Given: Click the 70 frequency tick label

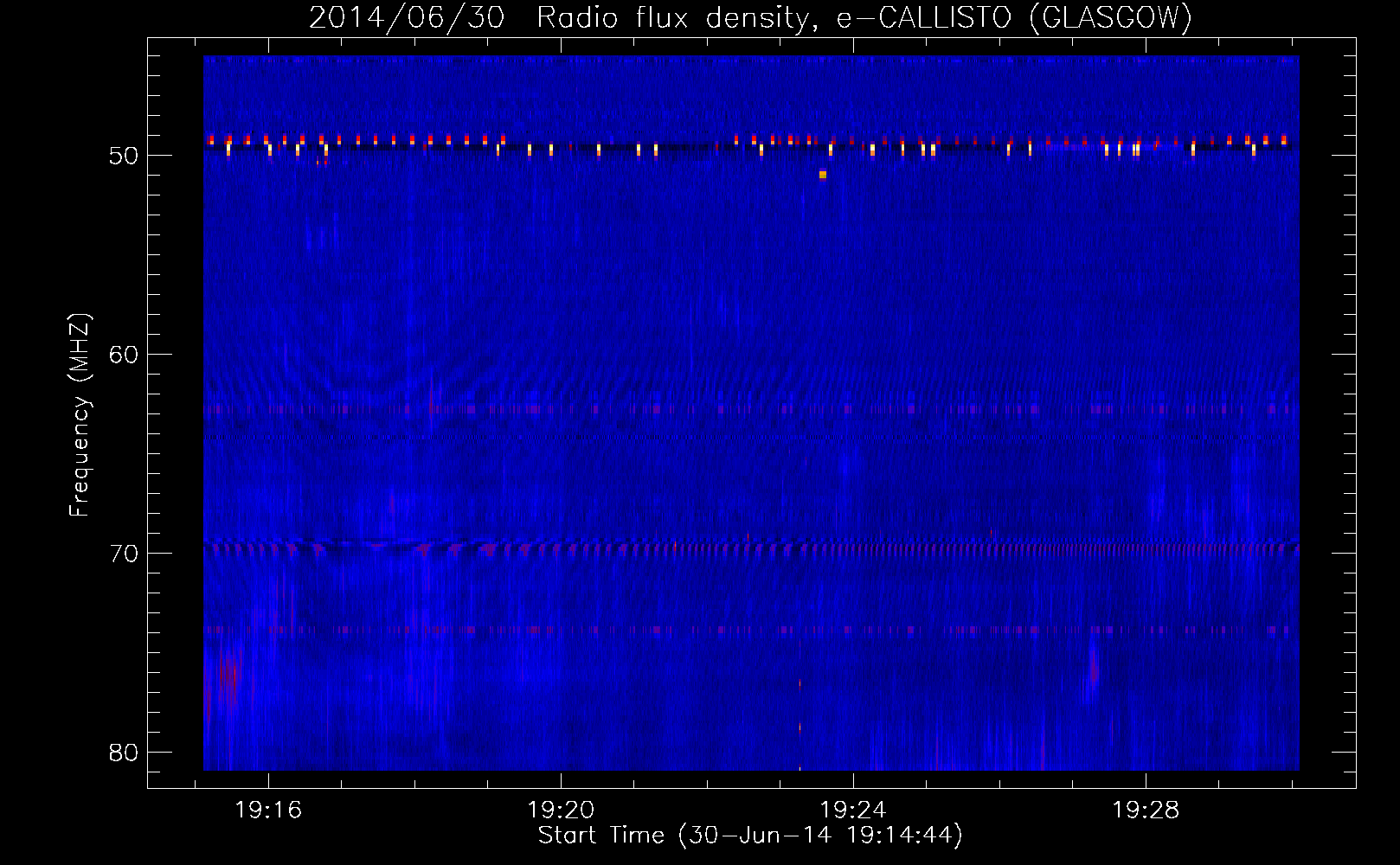Looking at the screenshot, I should click(x=124, y=554).
